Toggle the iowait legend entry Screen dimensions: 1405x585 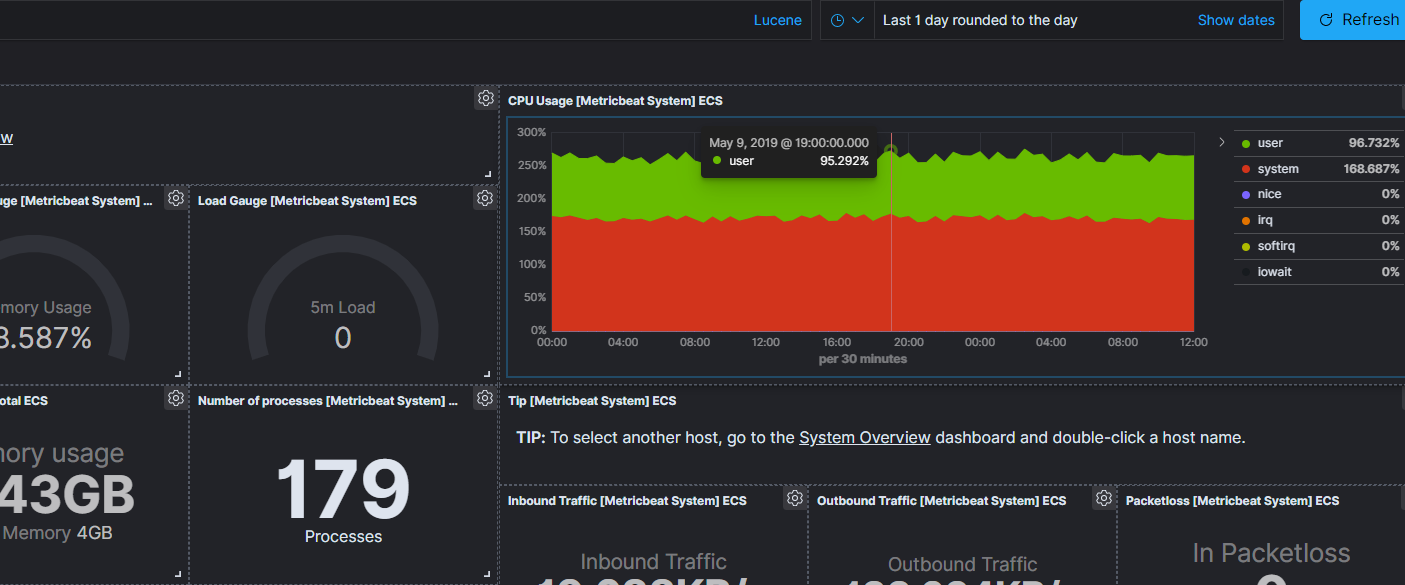tap(1274, 272)
